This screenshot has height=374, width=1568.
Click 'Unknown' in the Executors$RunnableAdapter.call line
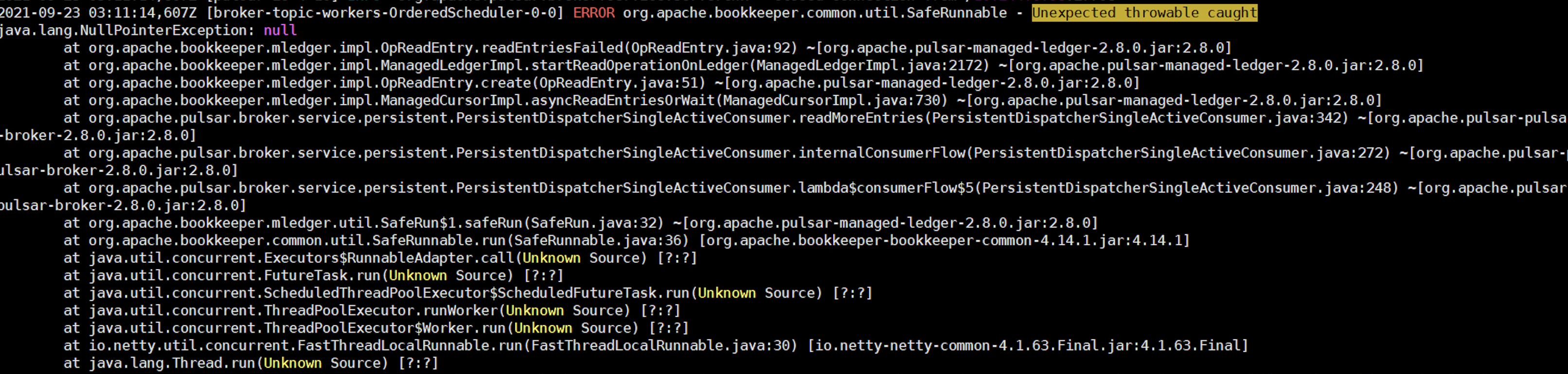point(552,258)
